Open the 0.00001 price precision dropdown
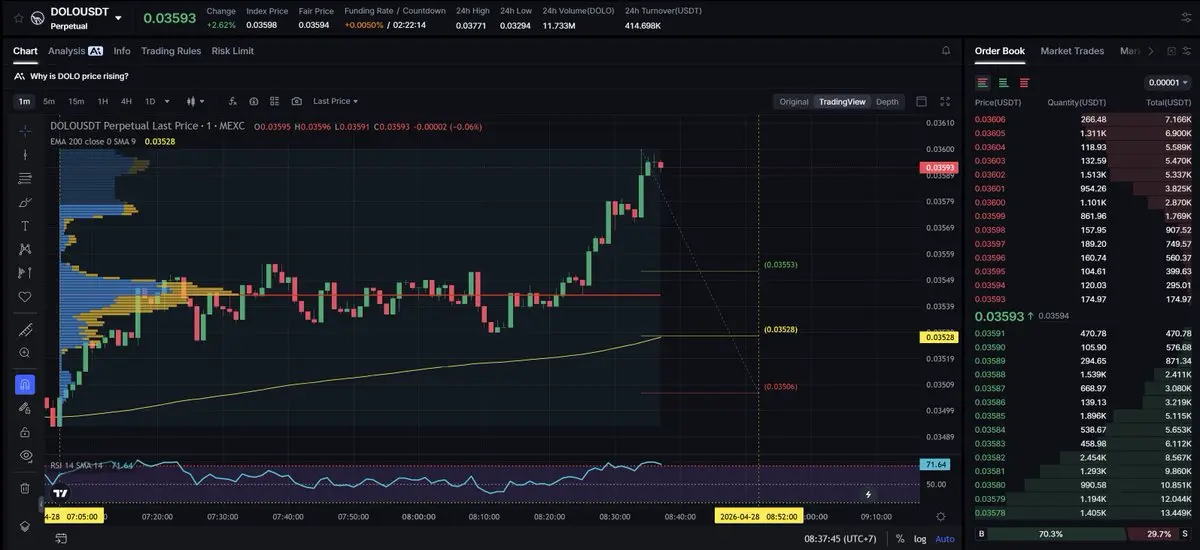 1166,83
